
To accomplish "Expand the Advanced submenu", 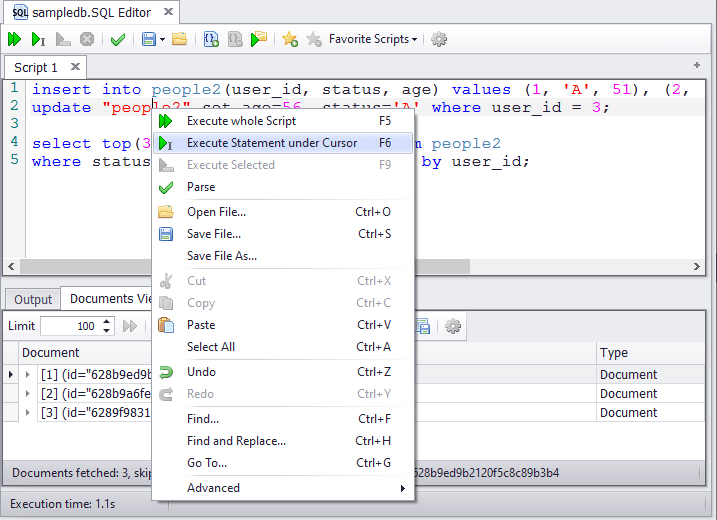I will click(283, 488).
